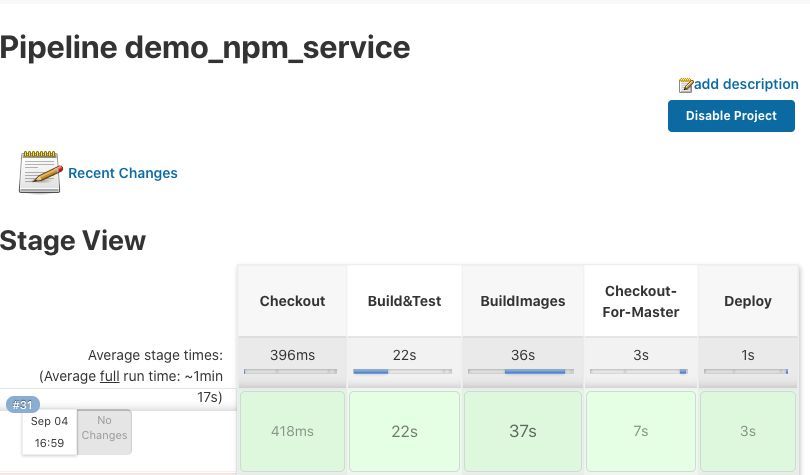Select the Build&Test stage column header
The height and width of the screenshot is (475, 810).
pos(404,301)
